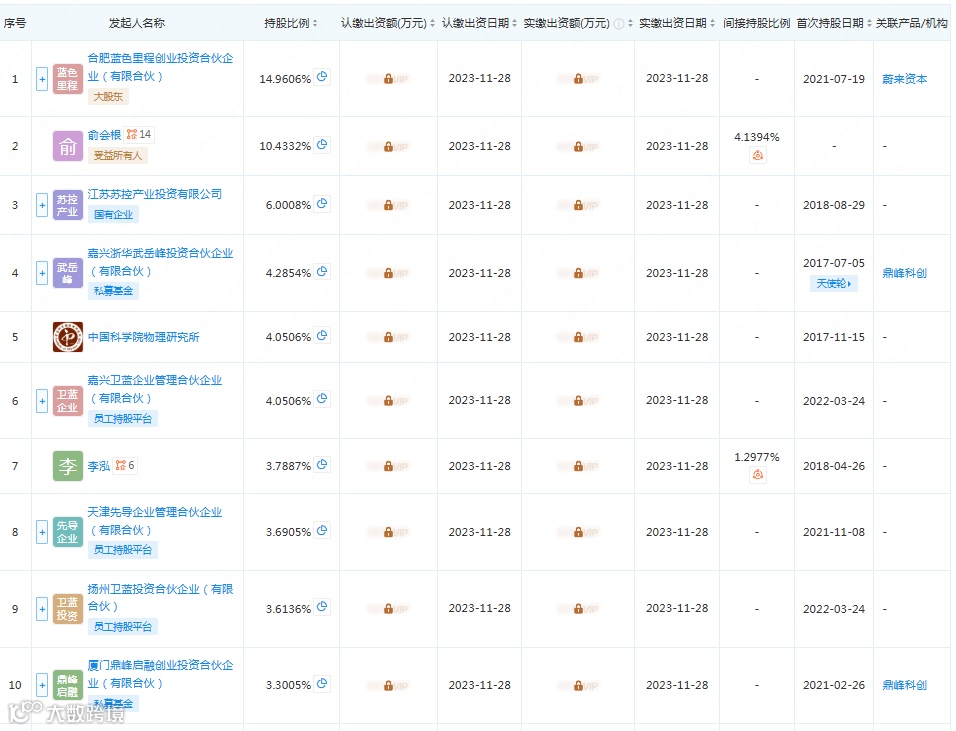The image size is (956, 731).
Task: Expand row 1 合肥蓝色里程 with plus button
Action: [42, 79]
